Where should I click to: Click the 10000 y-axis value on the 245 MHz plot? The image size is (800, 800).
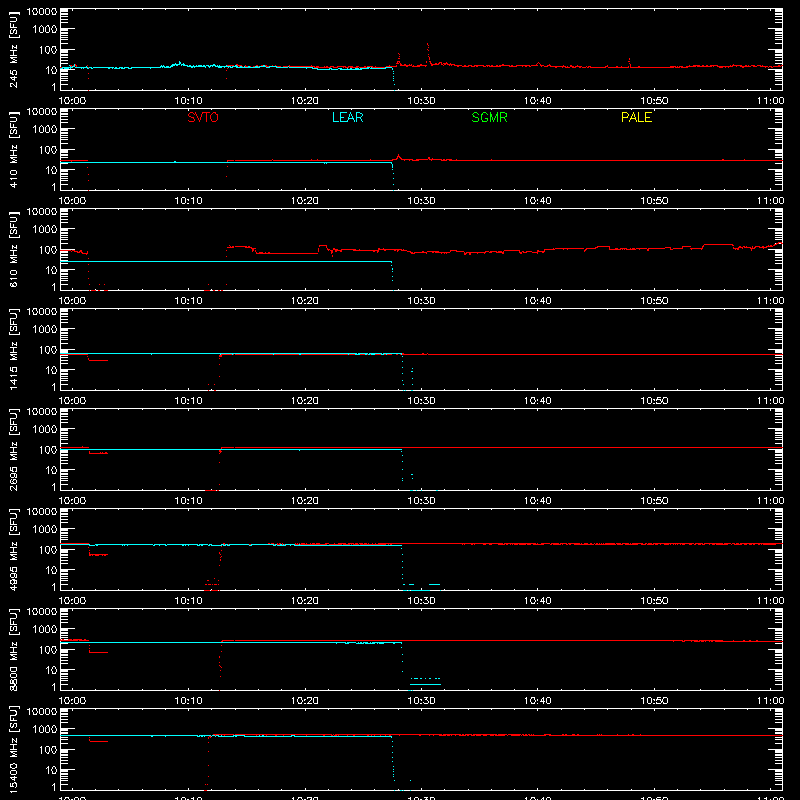click(x=42, y=12)
